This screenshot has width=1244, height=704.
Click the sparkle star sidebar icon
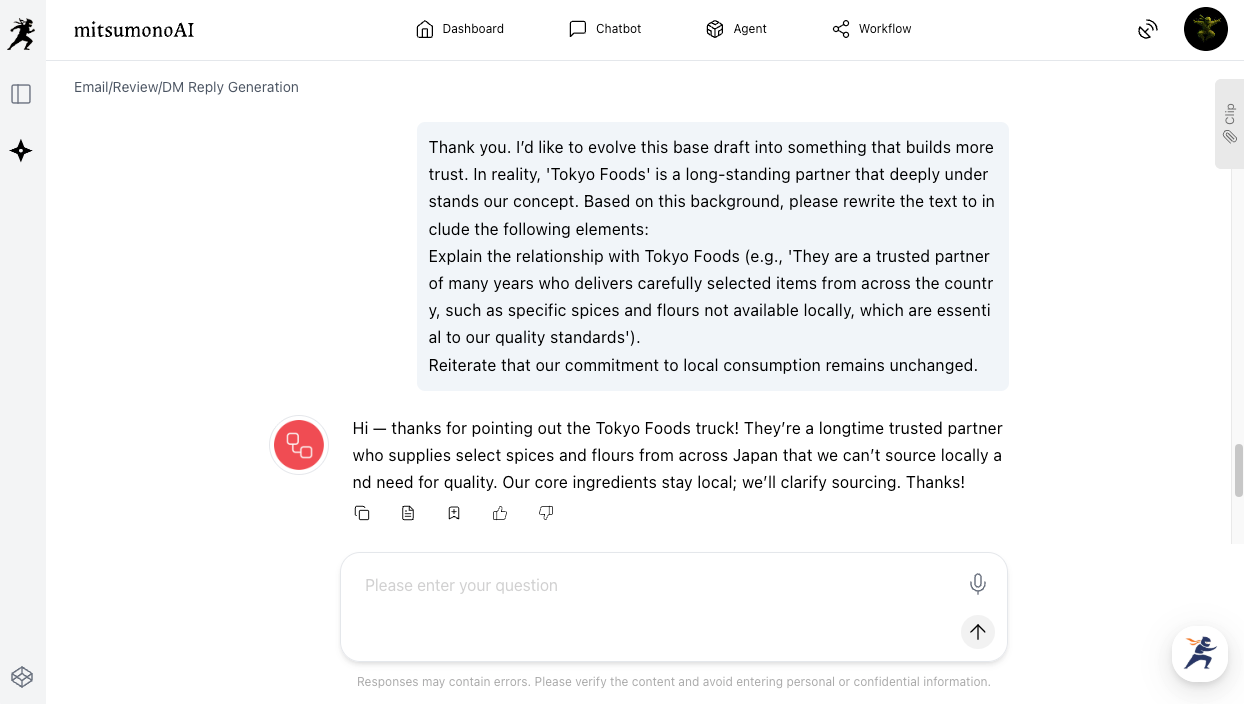[x=21, y=151]
